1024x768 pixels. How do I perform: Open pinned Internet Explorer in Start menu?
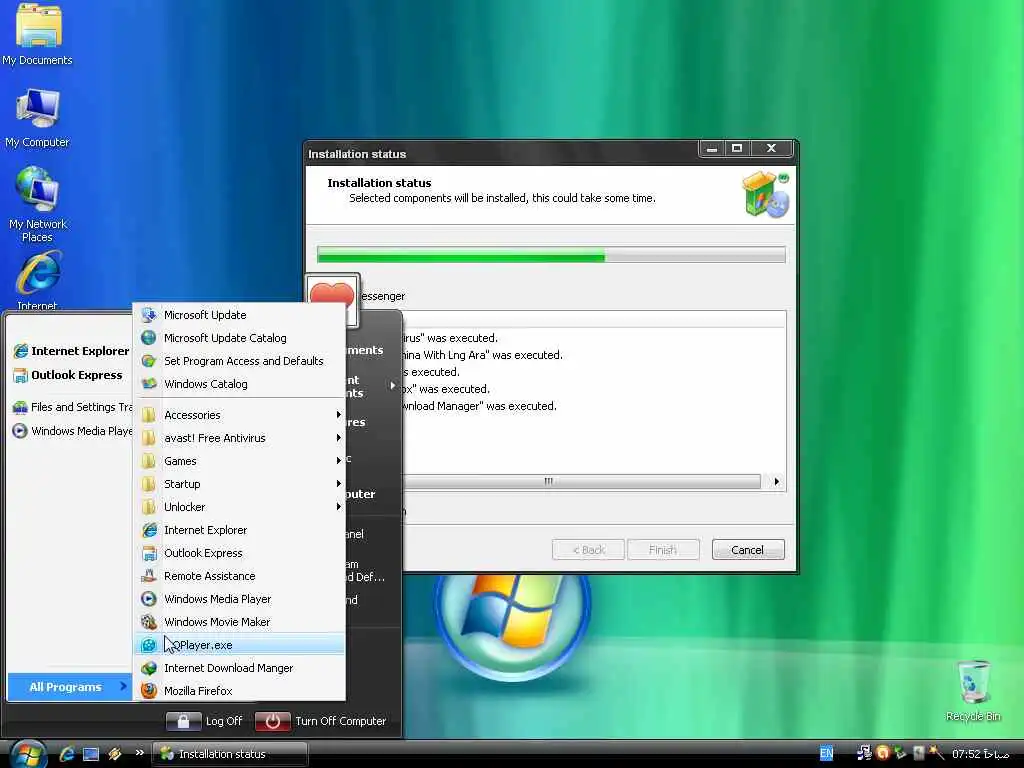71,351
